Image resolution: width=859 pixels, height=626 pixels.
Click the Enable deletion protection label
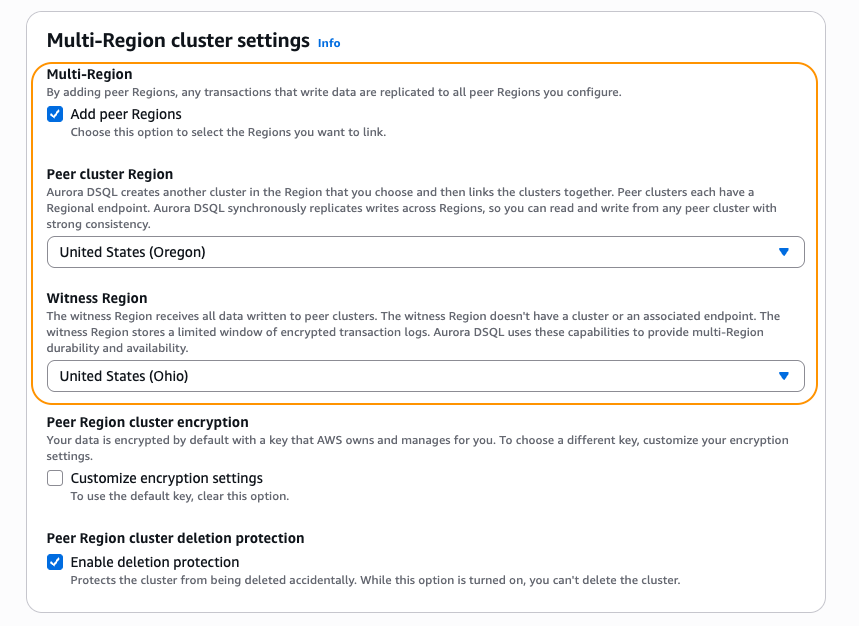coord(154,562)
